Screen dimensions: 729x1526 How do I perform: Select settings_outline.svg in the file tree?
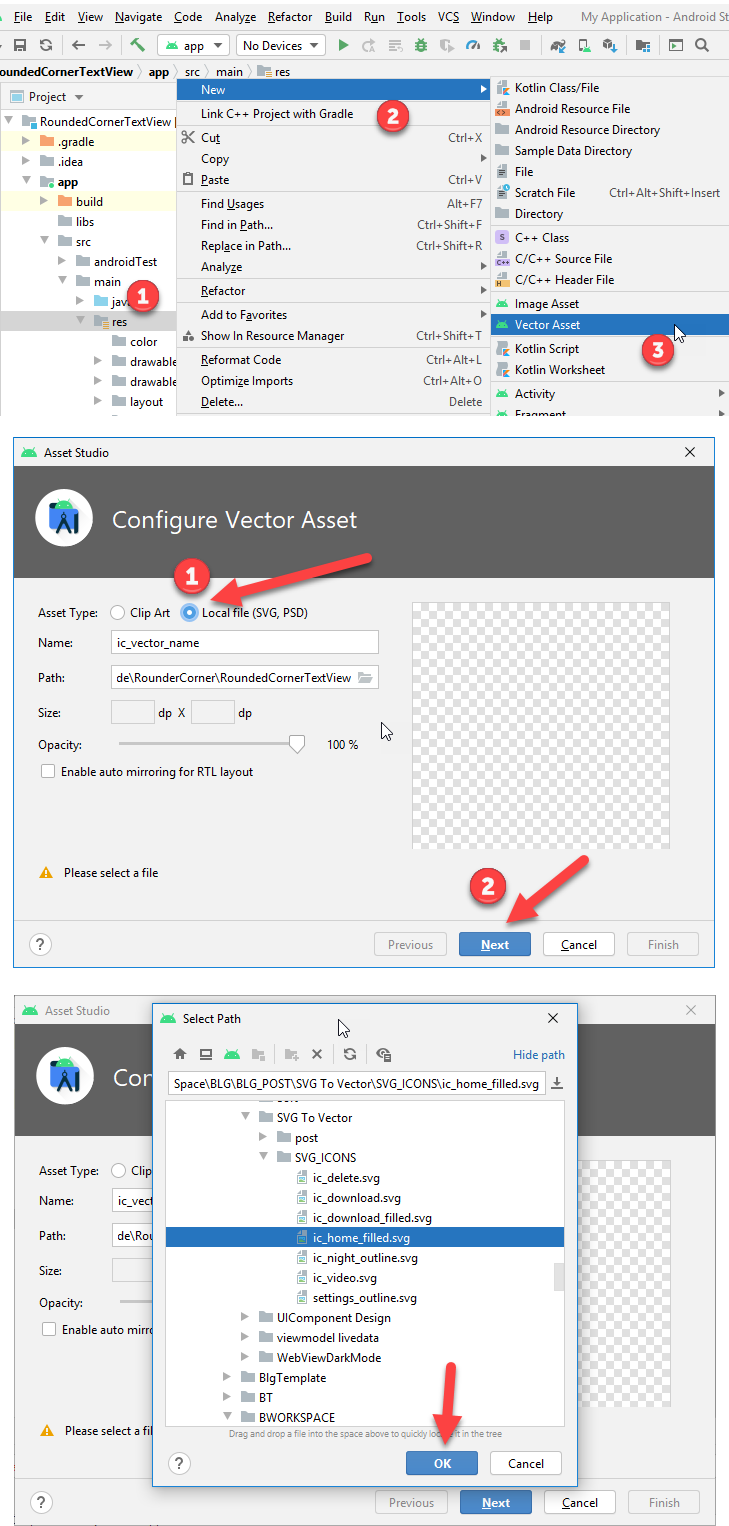point(364,1297)
